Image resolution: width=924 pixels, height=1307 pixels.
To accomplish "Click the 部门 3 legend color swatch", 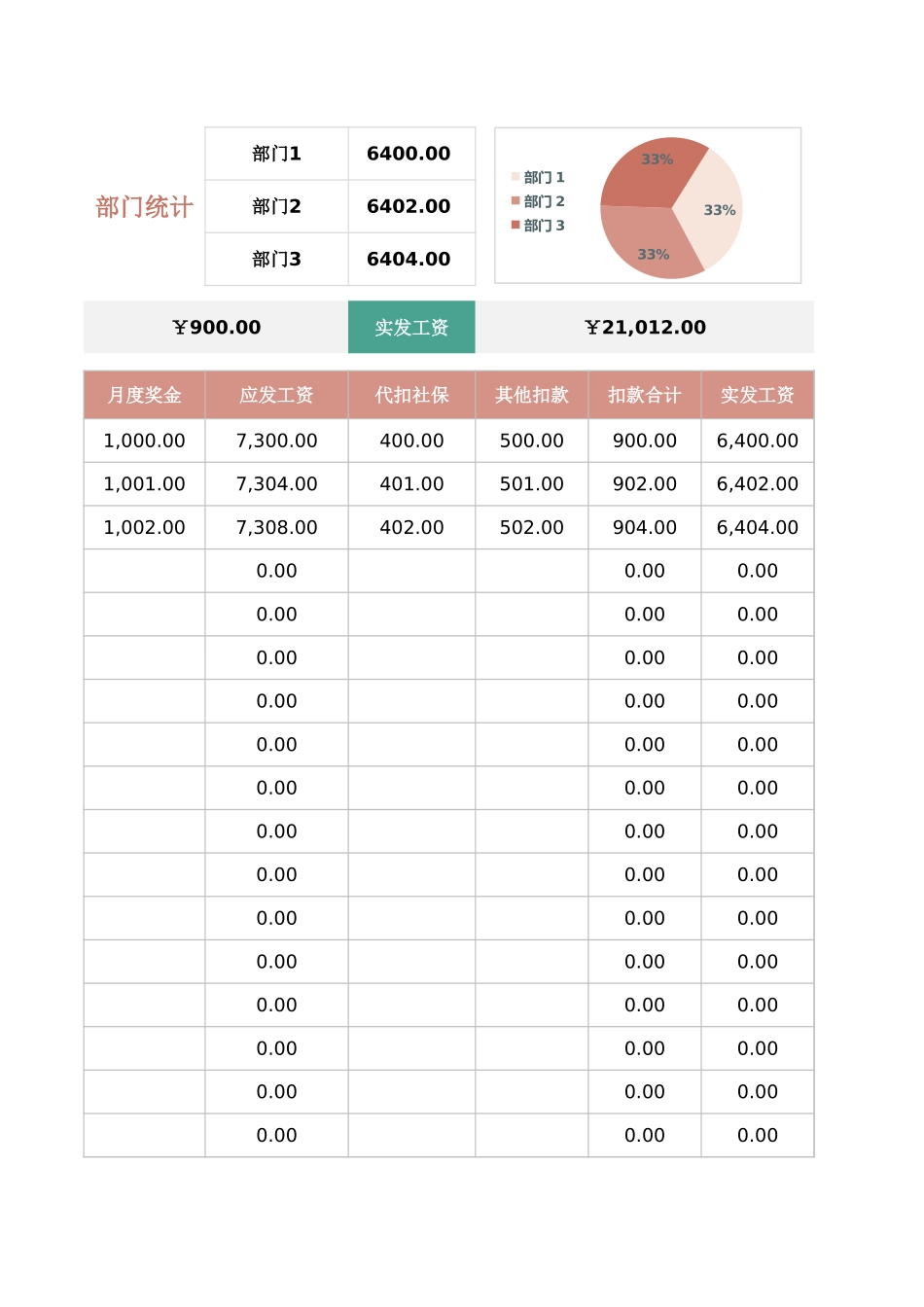I will click(515, 225).
